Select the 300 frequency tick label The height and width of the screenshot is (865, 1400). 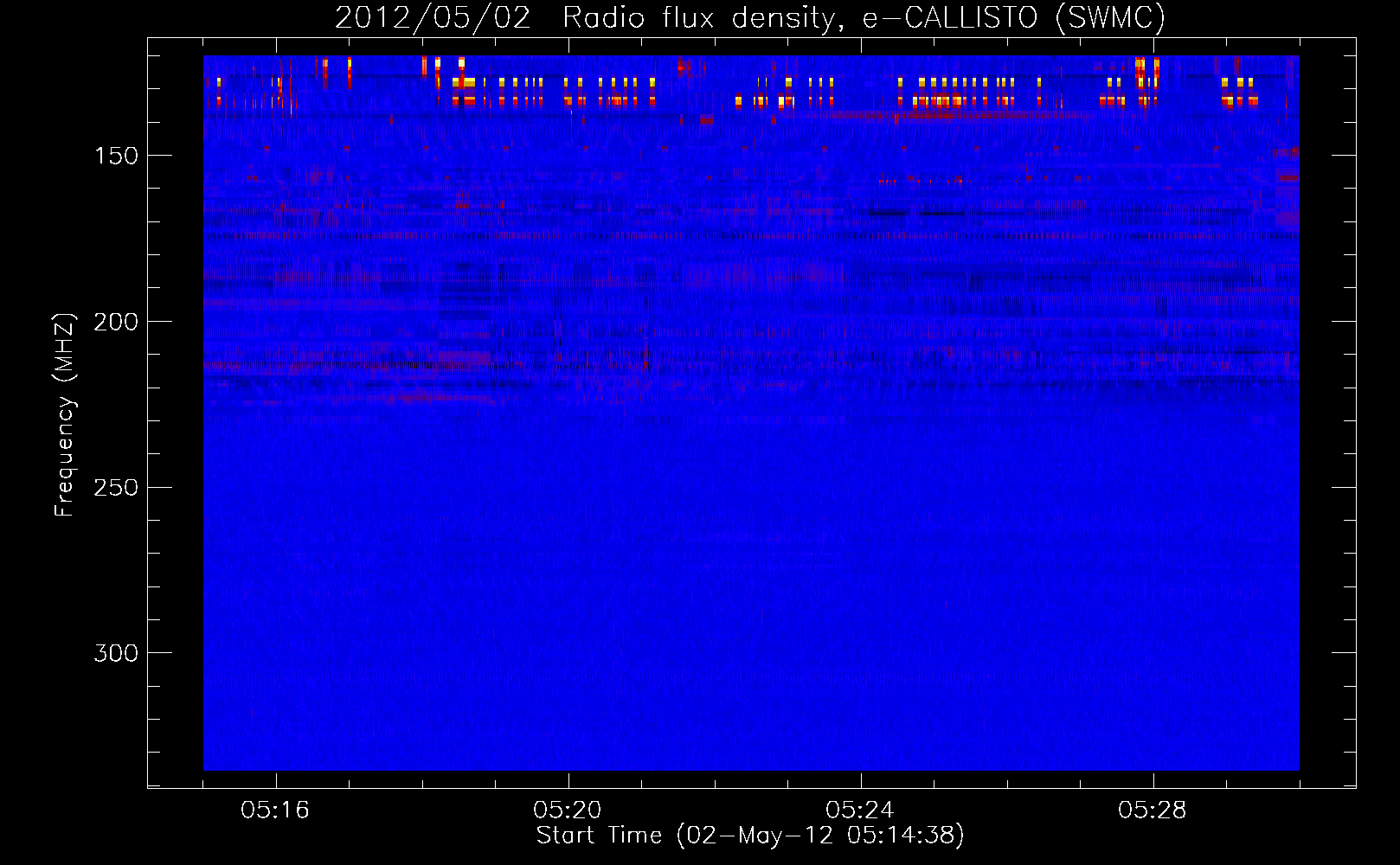116,653
